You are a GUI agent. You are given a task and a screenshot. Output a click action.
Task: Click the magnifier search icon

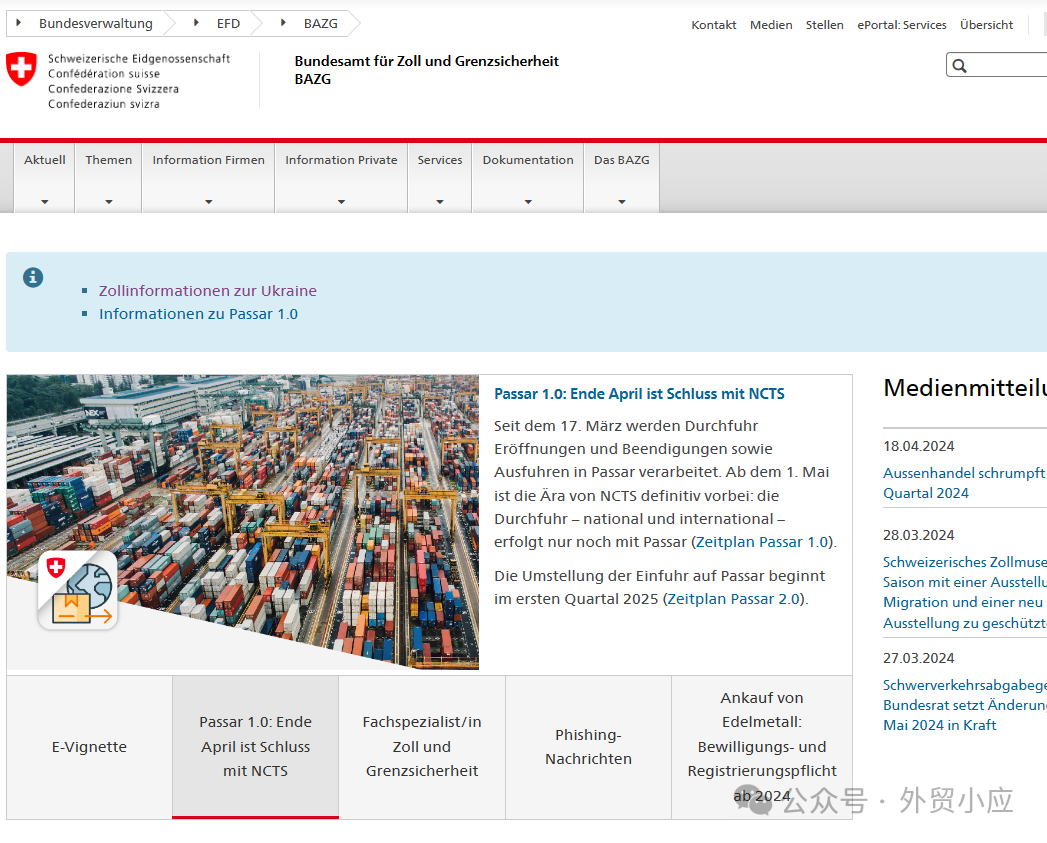pos(960,65)
